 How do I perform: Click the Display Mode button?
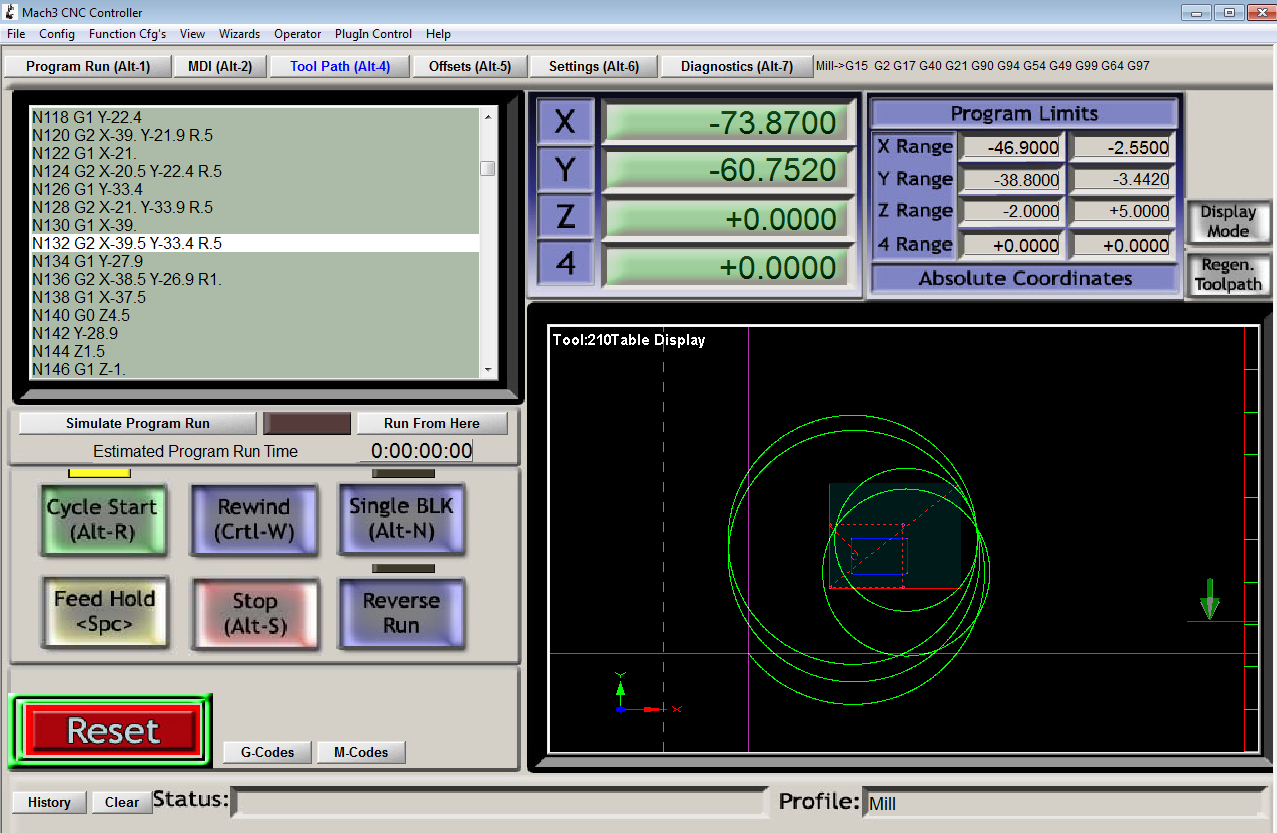tap(1228, 222)
